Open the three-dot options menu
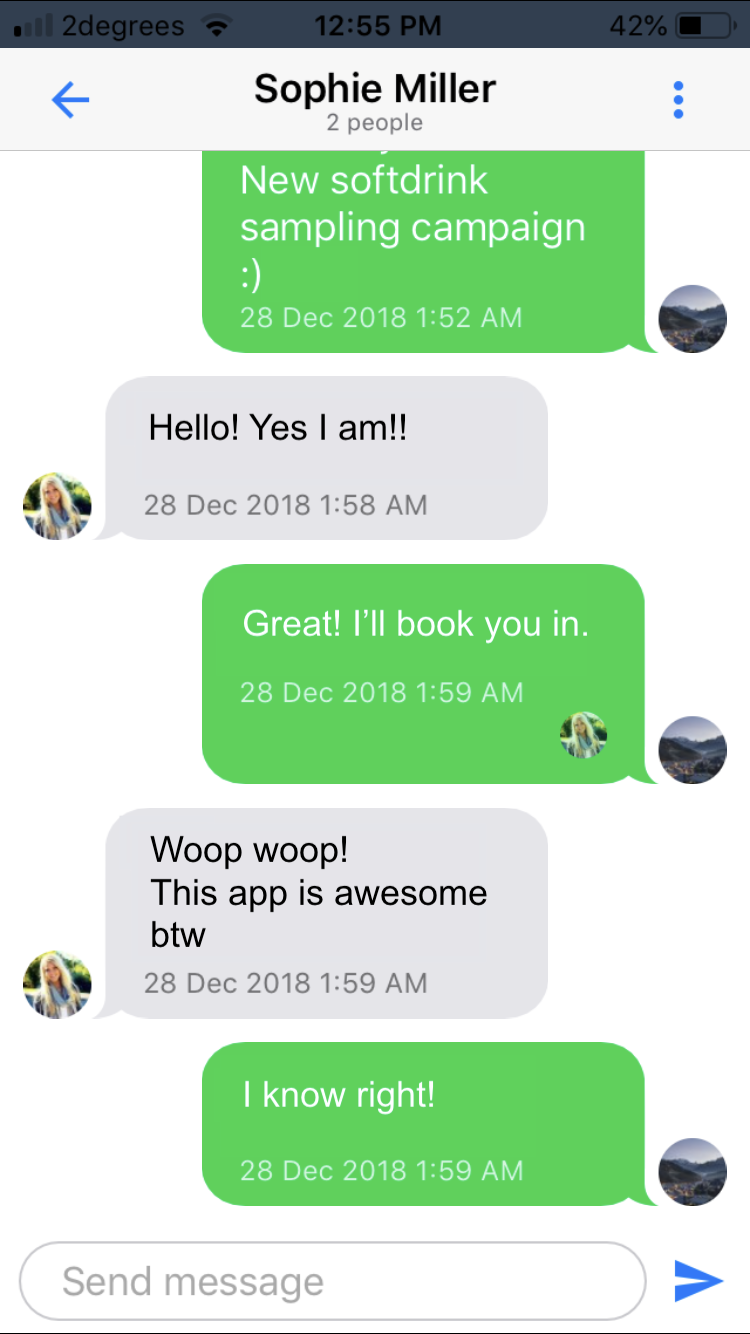This screenshot has width=750, height=1334. tap(678, 100)
